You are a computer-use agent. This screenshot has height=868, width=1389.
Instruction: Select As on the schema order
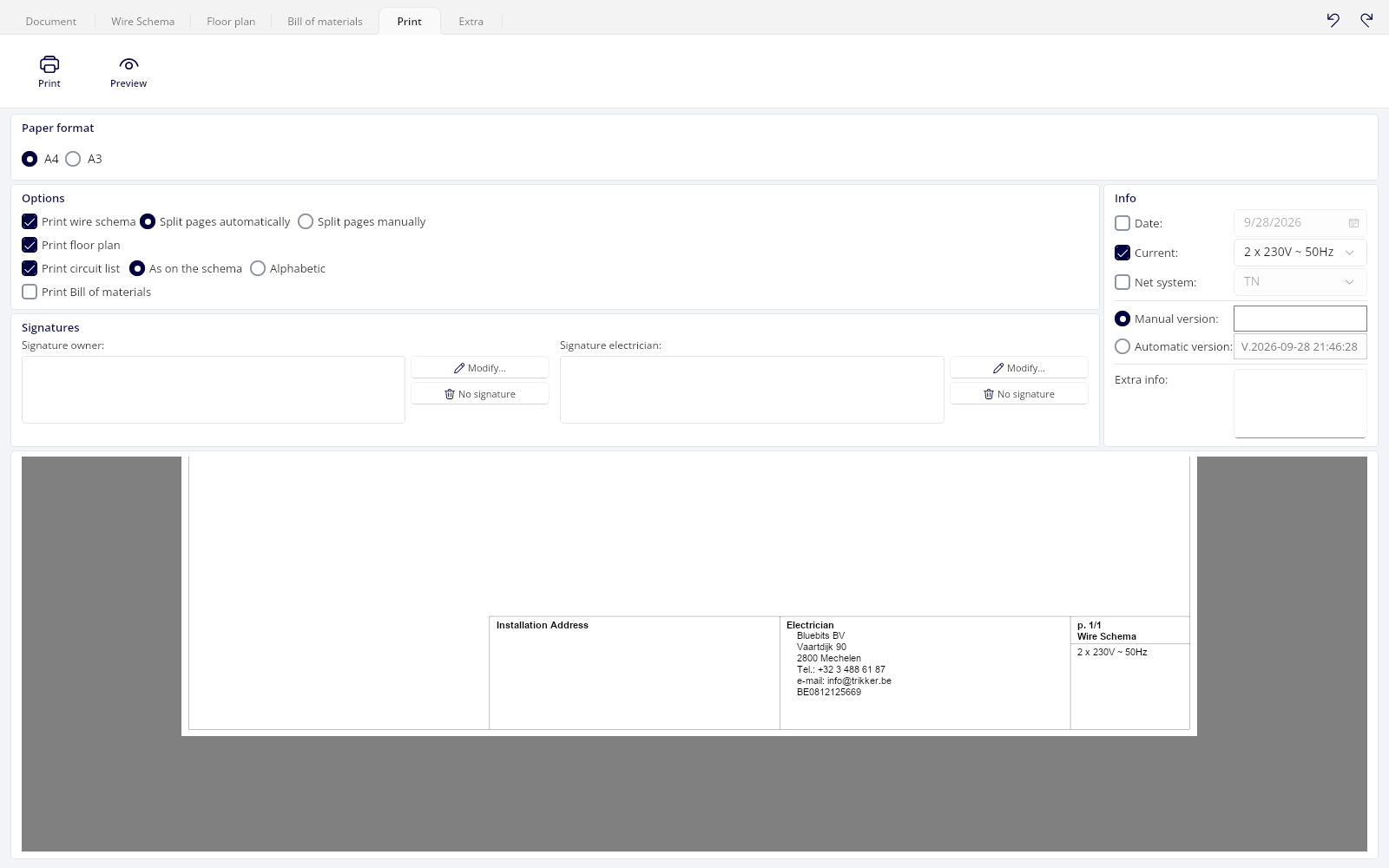137,268
